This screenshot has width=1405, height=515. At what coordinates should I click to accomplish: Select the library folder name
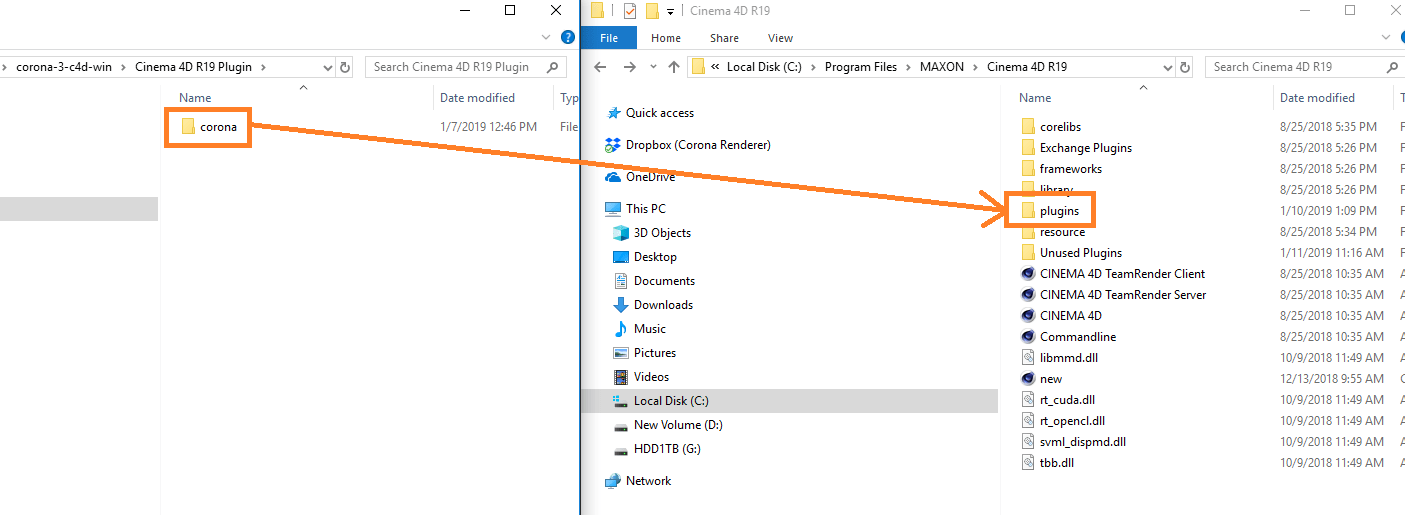click(1056, 190)
